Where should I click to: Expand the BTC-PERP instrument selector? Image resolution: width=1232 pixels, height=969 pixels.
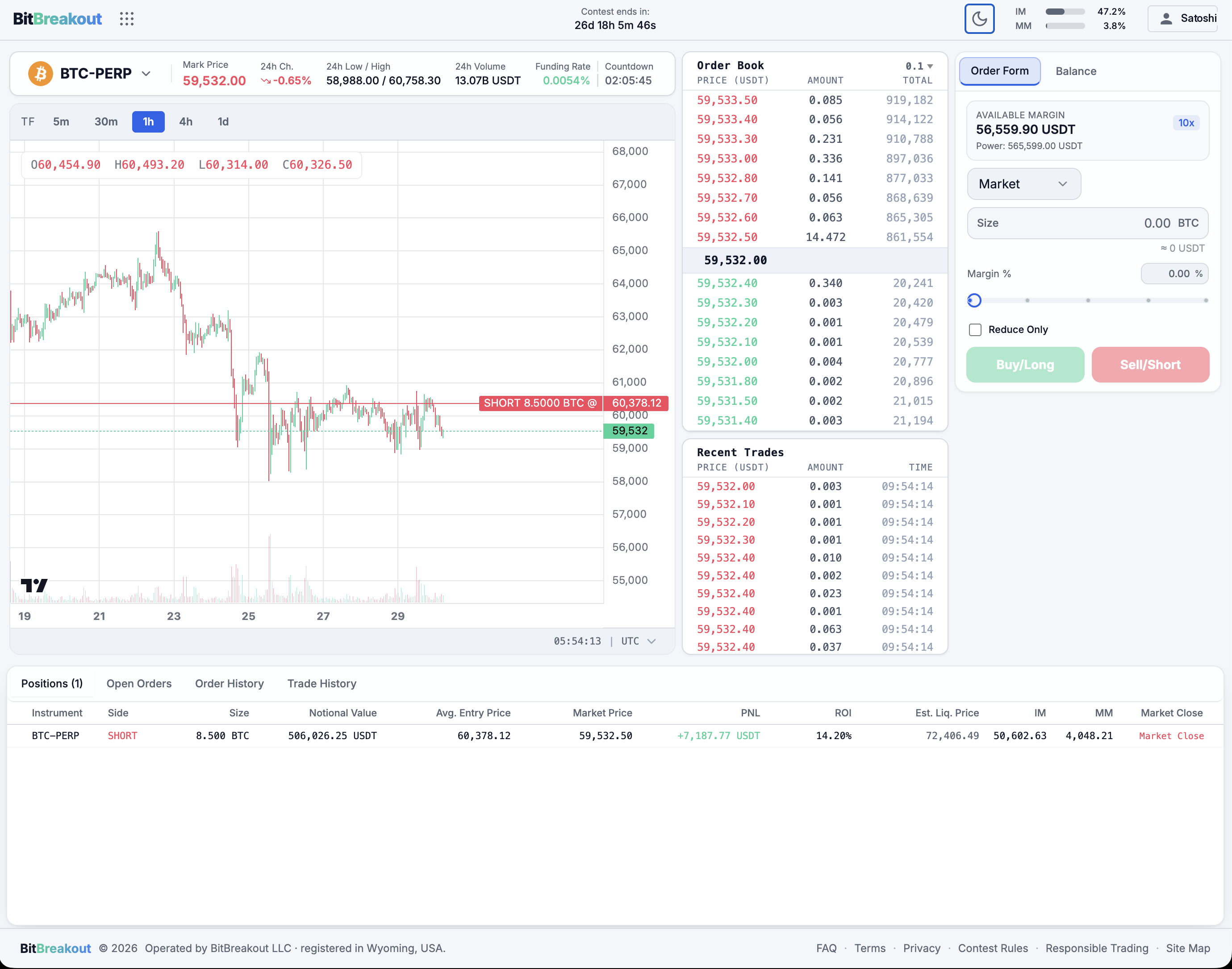(x=146, y=74)
